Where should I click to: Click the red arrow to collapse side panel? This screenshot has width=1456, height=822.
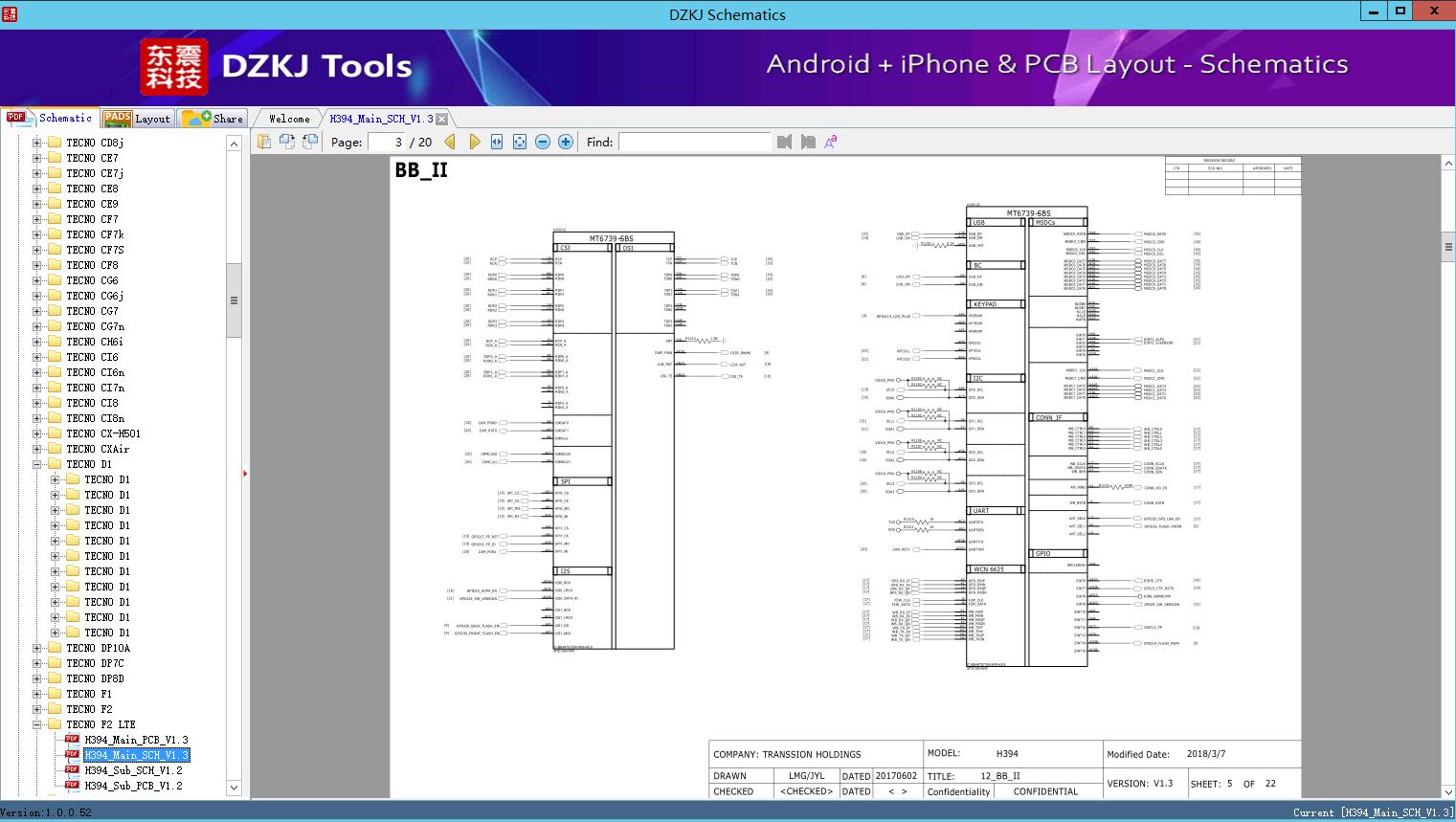[x=245, y=473]
